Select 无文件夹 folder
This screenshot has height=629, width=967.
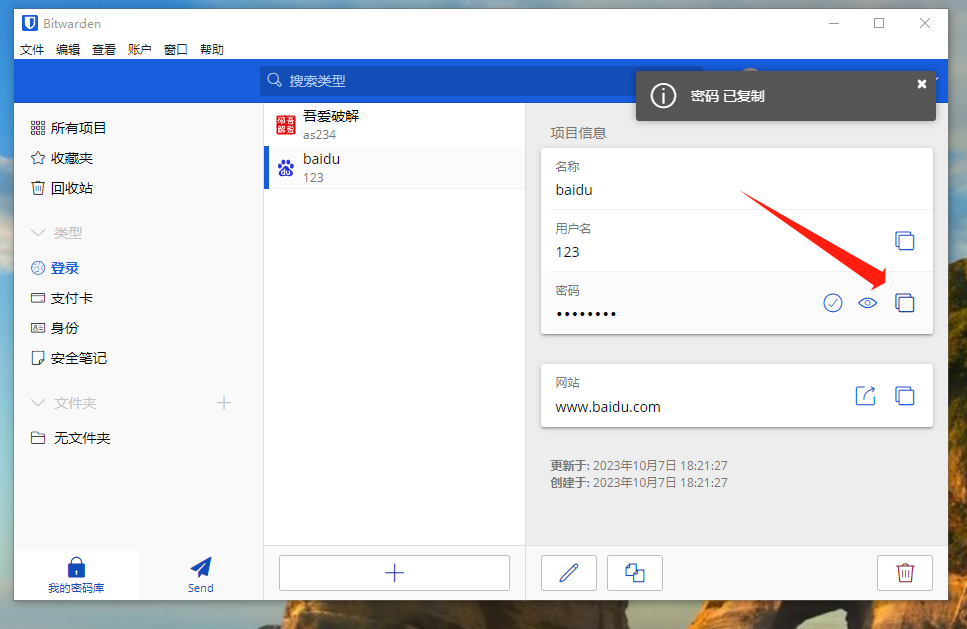point(70,438)
